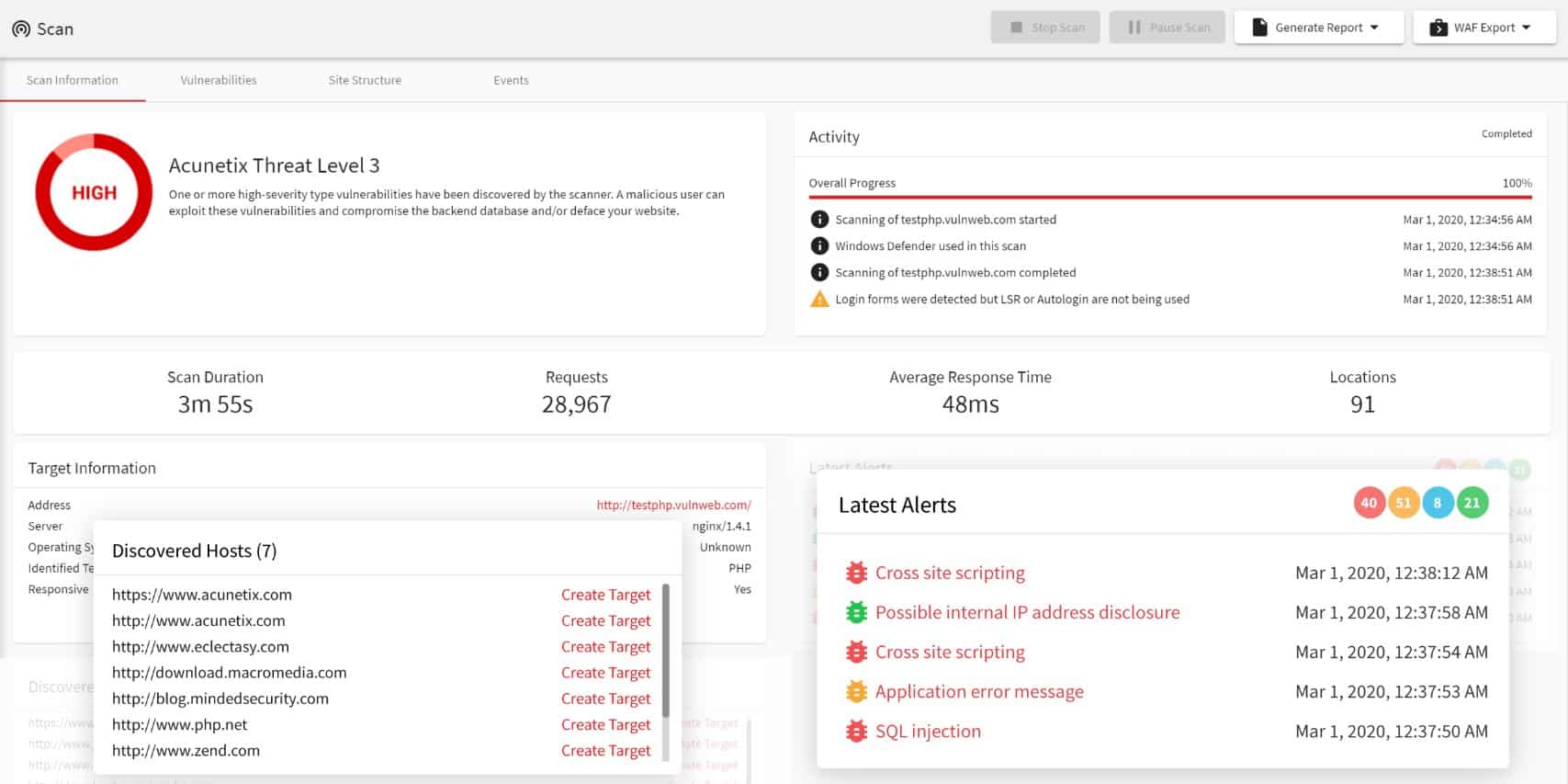Screen dimensions: 1568x784
Task: Click the blue 8 low-severity alerts badge
Action: click(1438, 503)
